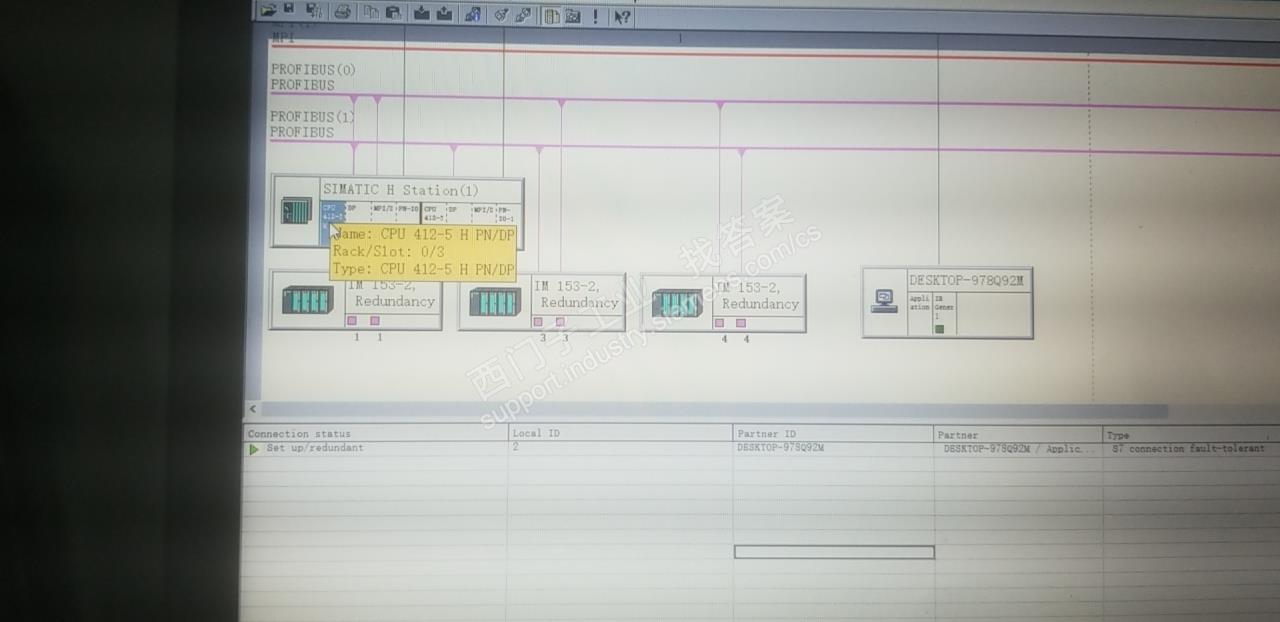Click the Application slot in DESKTOP-978Q92M station
This screenshot has width=1280, height=622.
(x=920, y=312)
